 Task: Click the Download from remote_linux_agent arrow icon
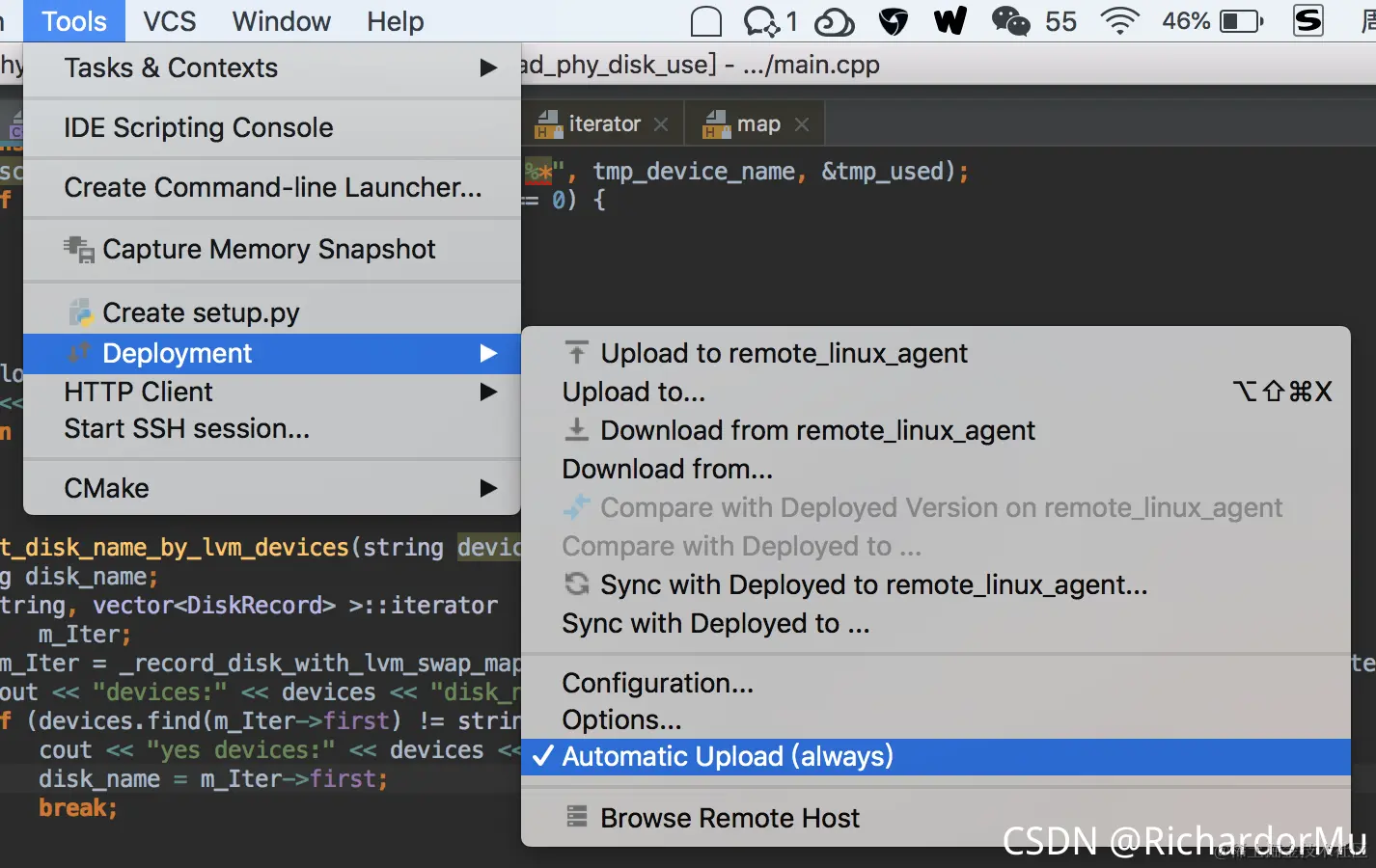click(576, 430)
